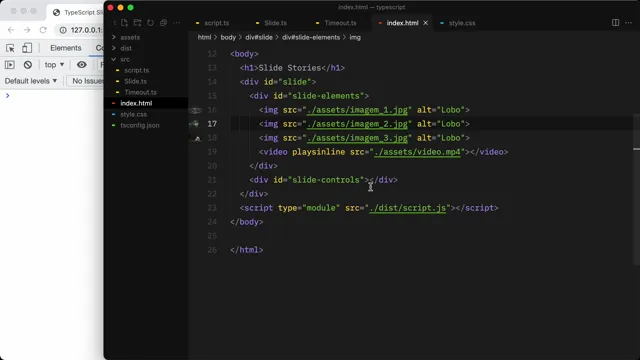The height and width of the screenshot is (360, 640).
Task: Open the ./assets/imagem_3.jpg link in code
Action: tap(357, 138)
